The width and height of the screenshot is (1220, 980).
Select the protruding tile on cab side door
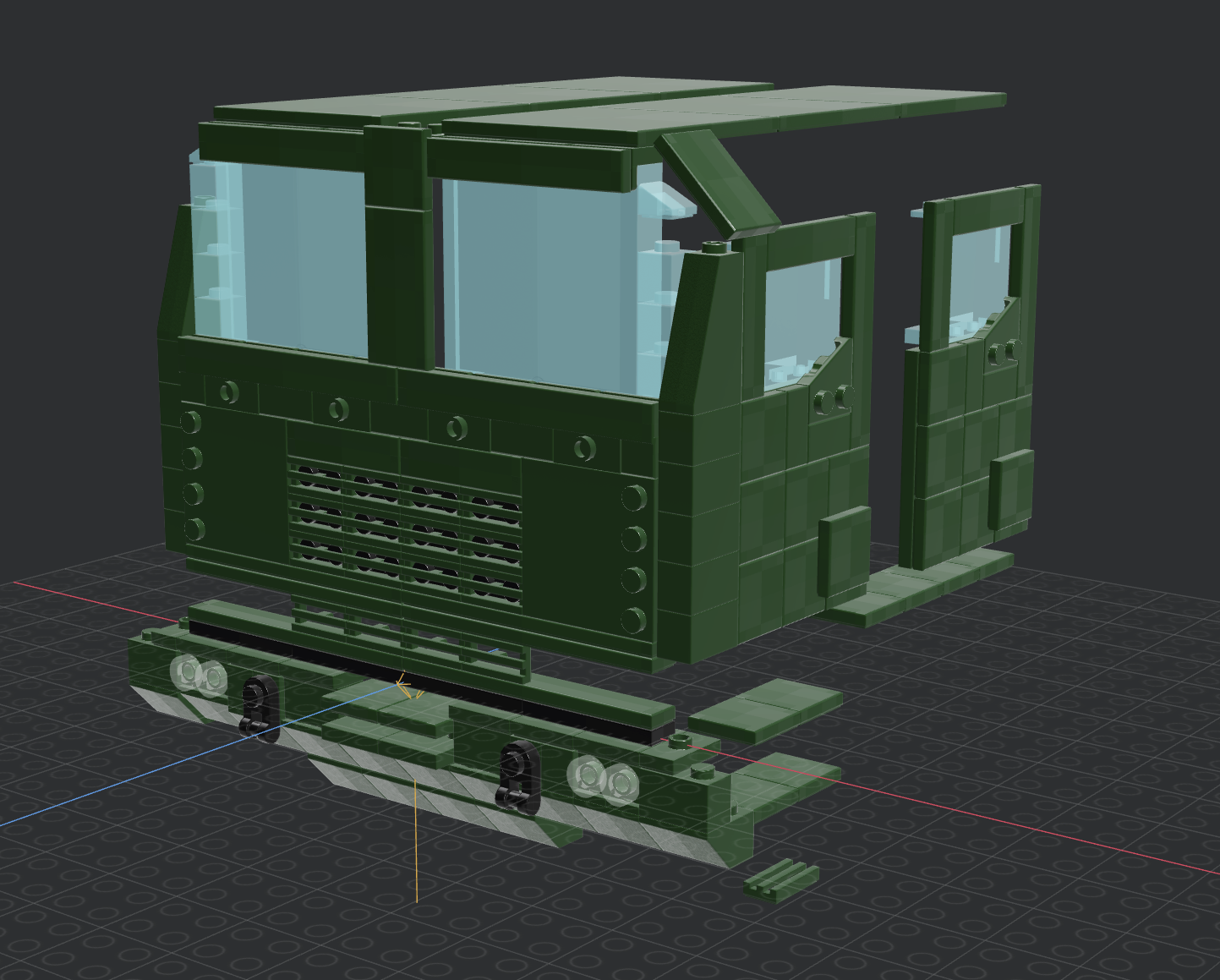845,551
